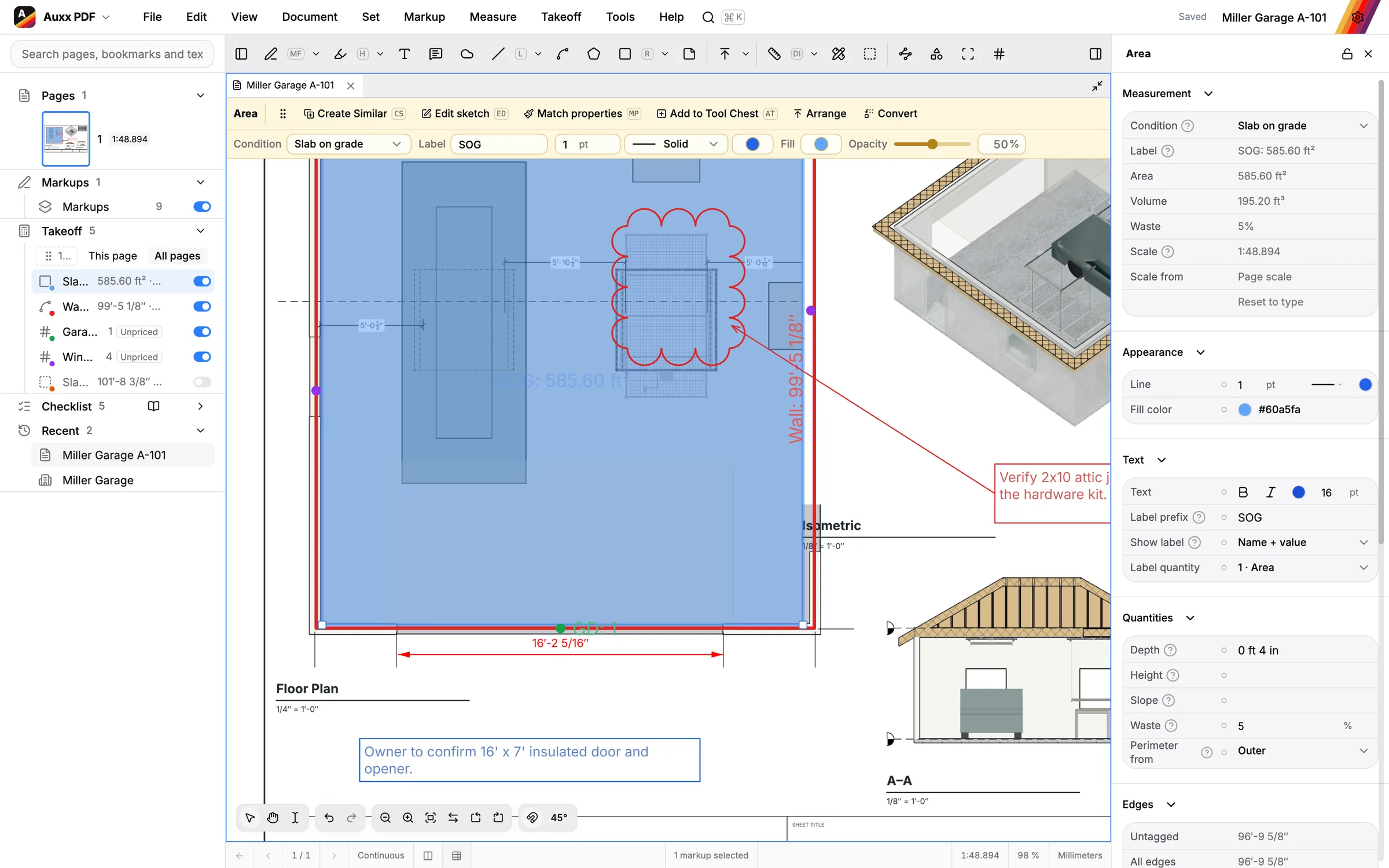Click Create Similar button
1389x868 pixels.
[x=354, y=113]
